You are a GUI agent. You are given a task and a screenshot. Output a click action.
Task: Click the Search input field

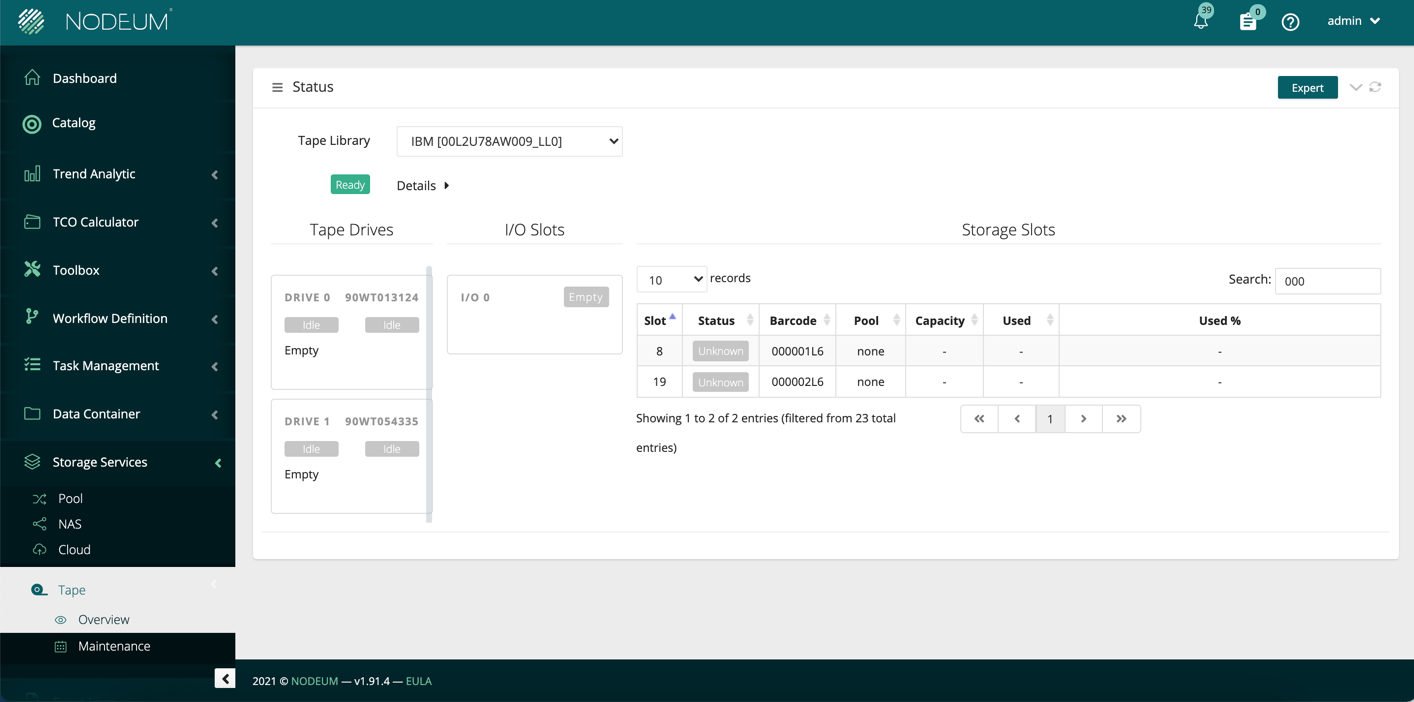click(1327, 281)
